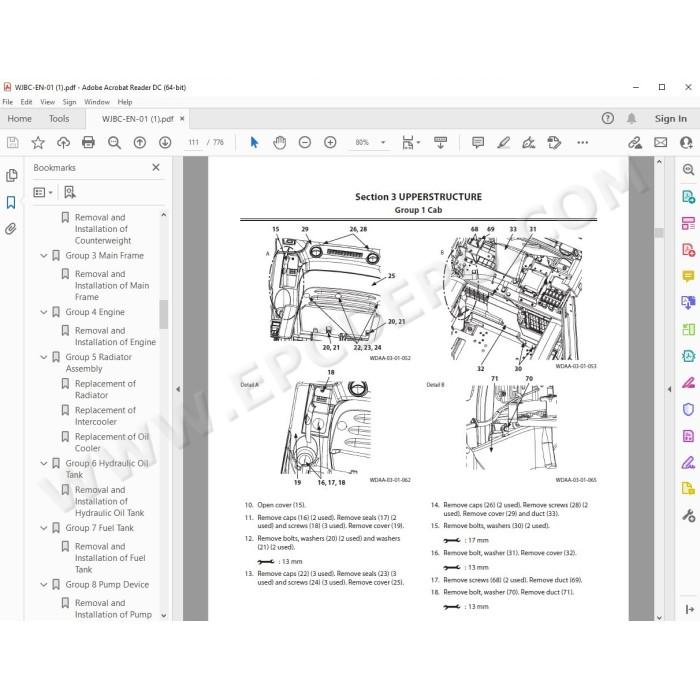This screenshot has width=700, height=700.
Task: Open the View menu
Action: coord(47,102)
